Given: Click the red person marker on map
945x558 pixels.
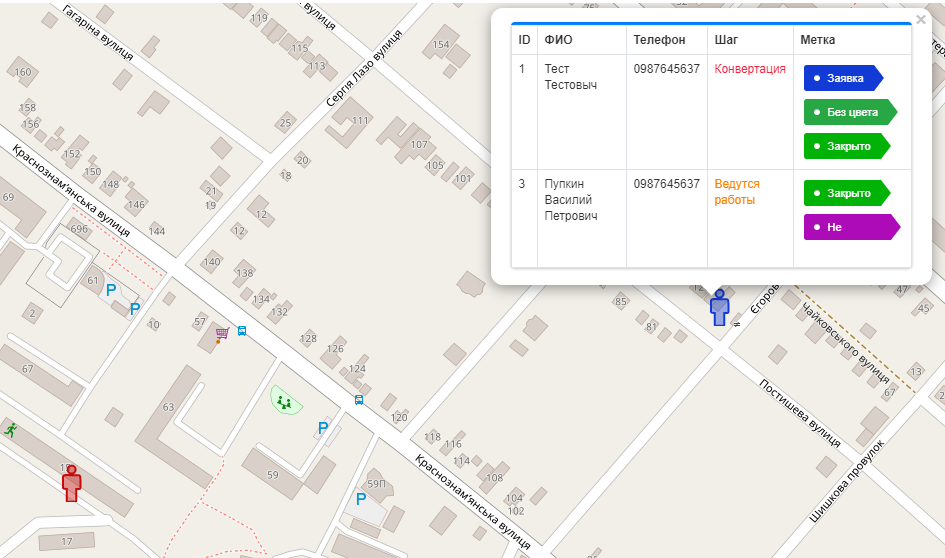Looking at the screenshot, I should pos(72,483).
